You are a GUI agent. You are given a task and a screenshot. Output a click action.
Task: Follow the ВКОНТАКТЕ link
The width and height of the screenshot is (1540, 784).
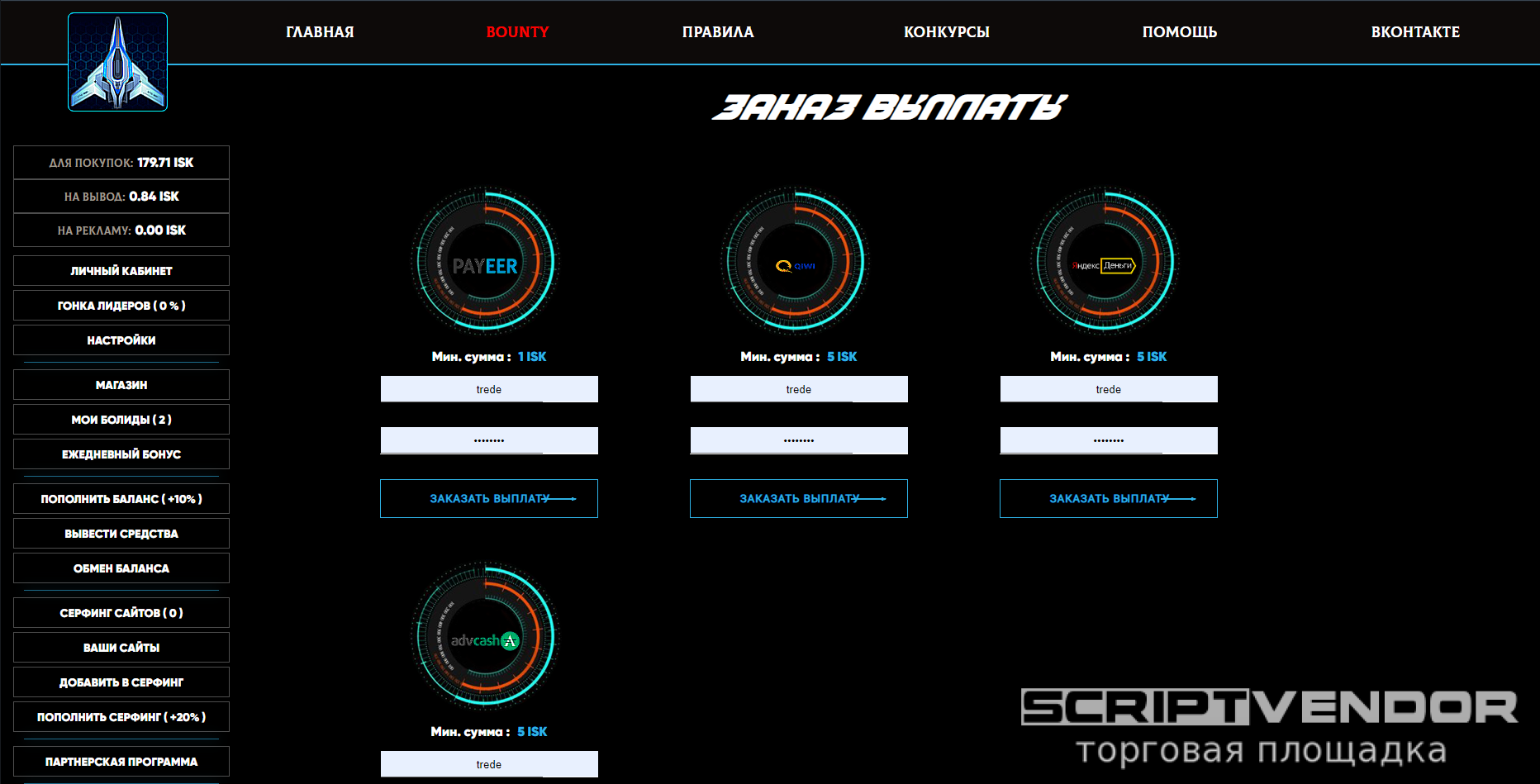(1415, 32)
